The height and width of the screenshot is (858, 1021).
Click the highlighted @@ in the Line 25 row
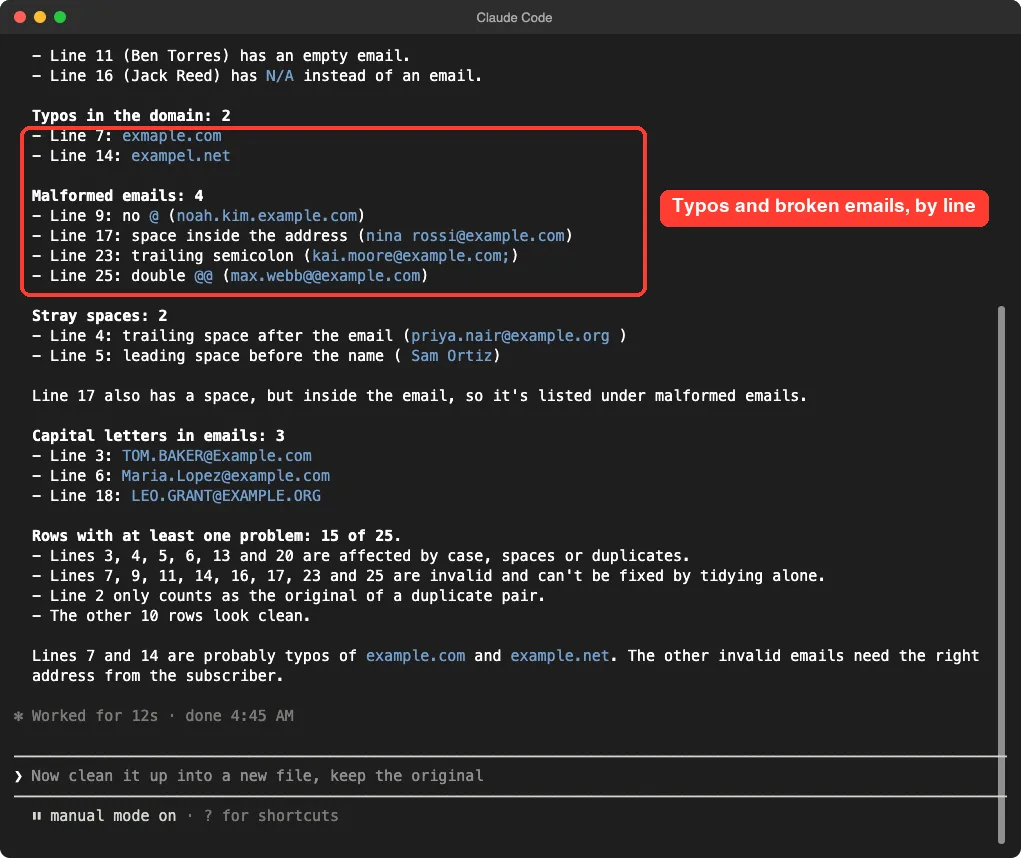point(204,276)
